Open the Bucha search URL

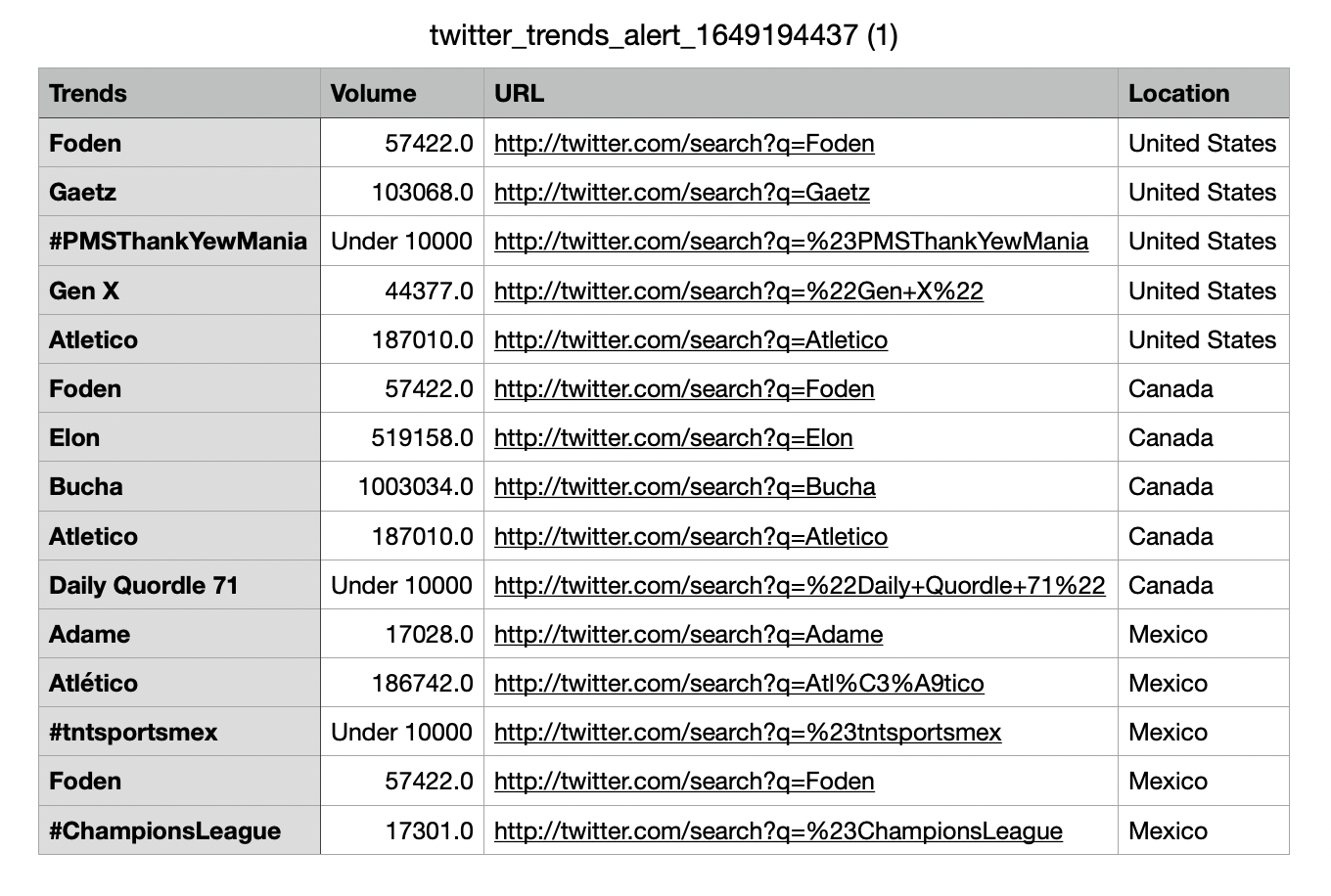684,487
